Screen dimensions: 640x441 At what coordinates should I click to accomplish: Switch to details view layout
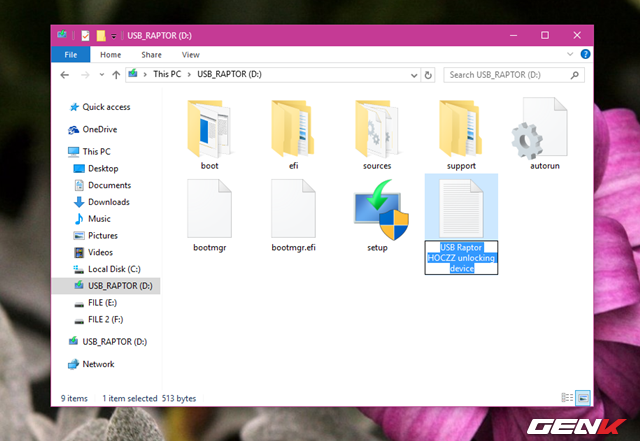click(567, 398)
